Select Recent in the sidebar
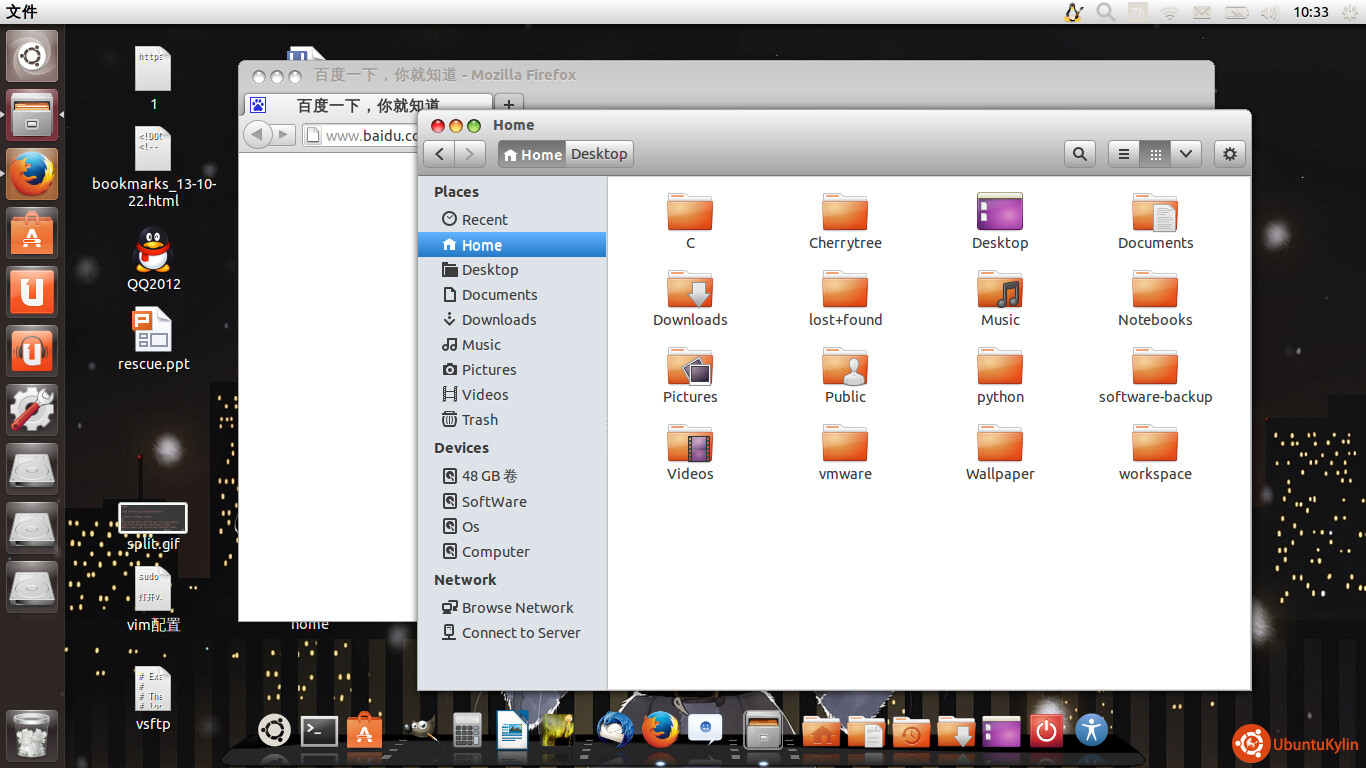Screen dimensions: 1366x768 (484, 220)
